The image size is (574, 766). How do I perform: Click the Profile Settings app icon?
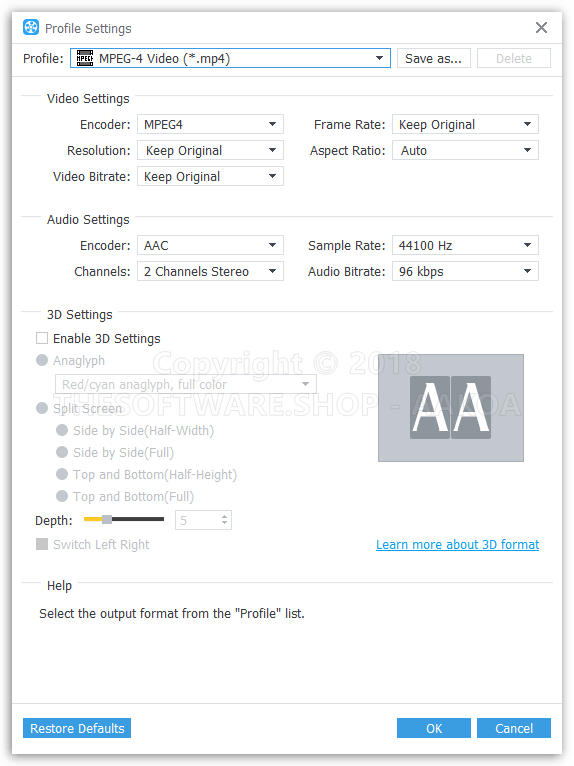coord(31,27)
